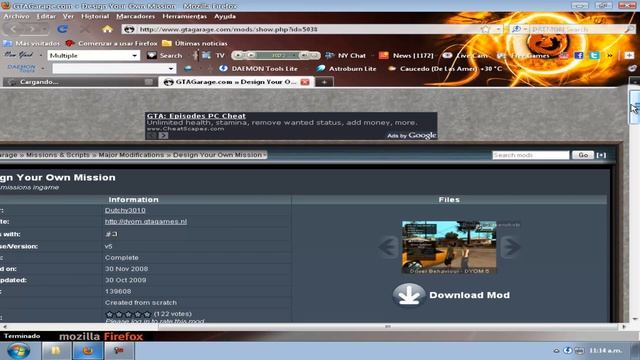Open the News [1172] toolbar item
Screen dimensions: 640x360
point(407,55)
